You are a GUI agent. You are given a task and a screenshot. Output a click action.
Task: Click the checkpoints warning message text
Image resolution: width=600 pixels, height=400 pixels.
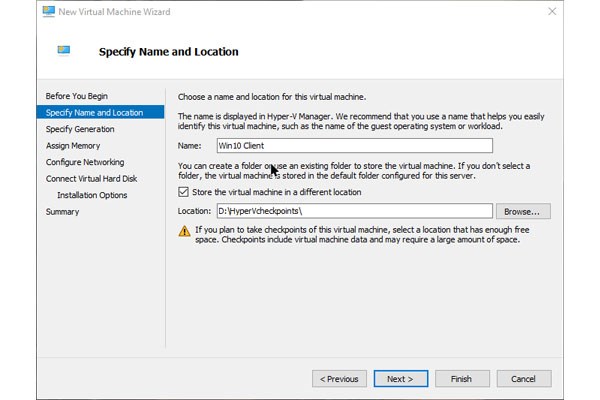pyautogui.click(x=362, y=235)
